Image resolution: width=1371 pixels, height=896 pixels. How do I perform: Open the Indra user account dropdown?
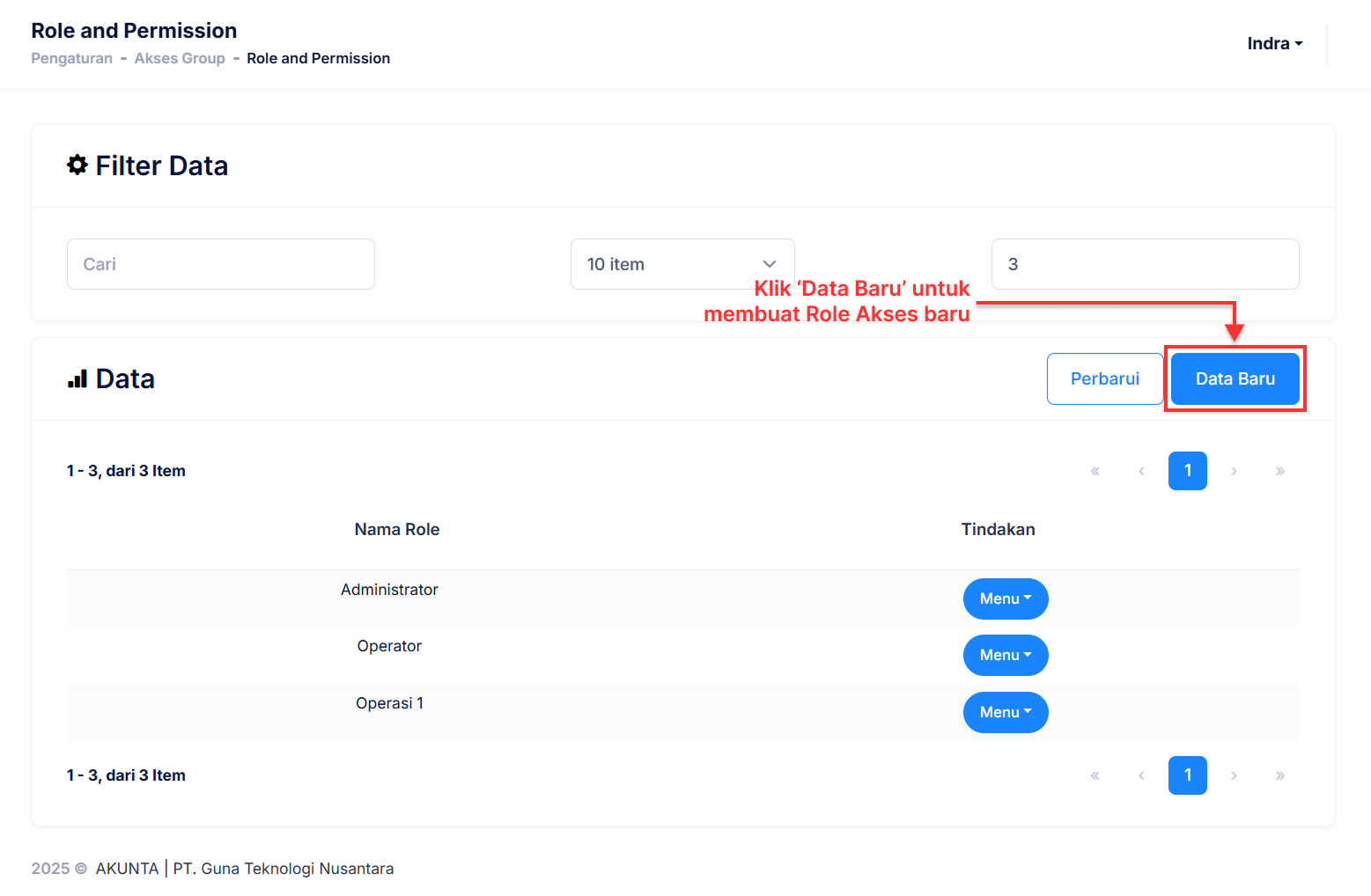coord(1274,44)
